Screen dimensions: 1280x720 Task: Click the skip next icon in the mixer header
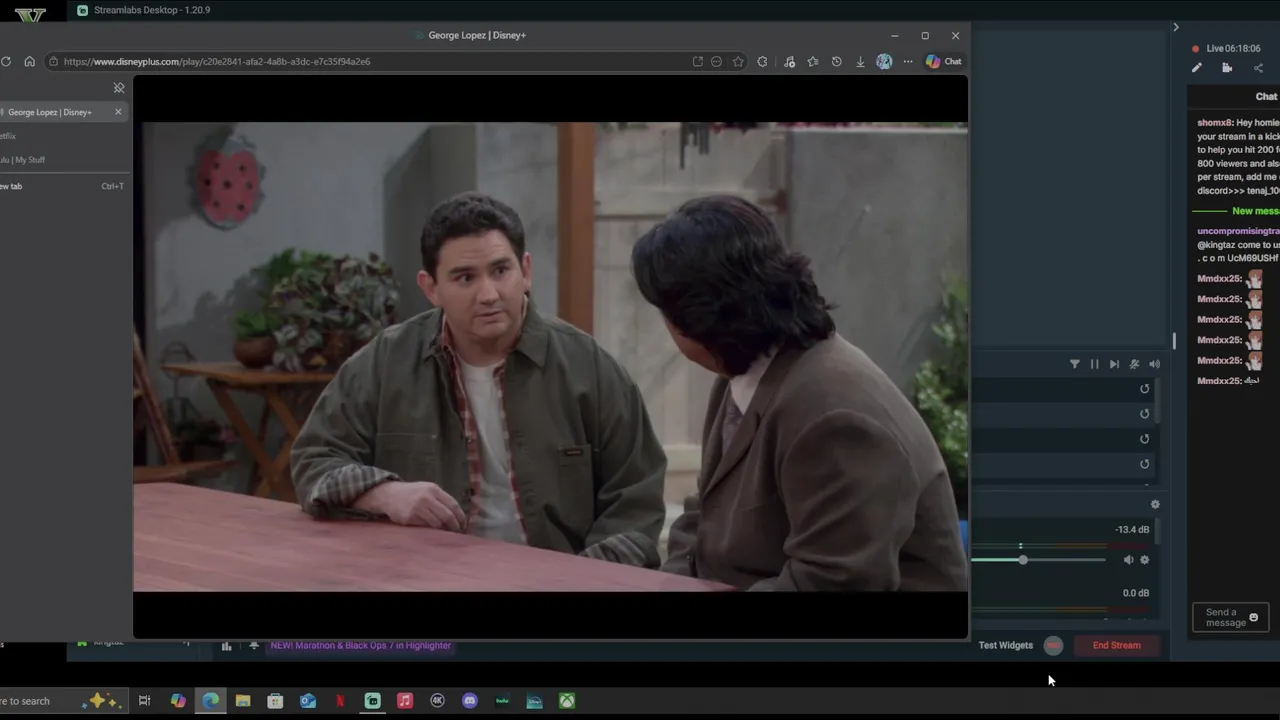pyautogui.click(x=1114, y=364)
